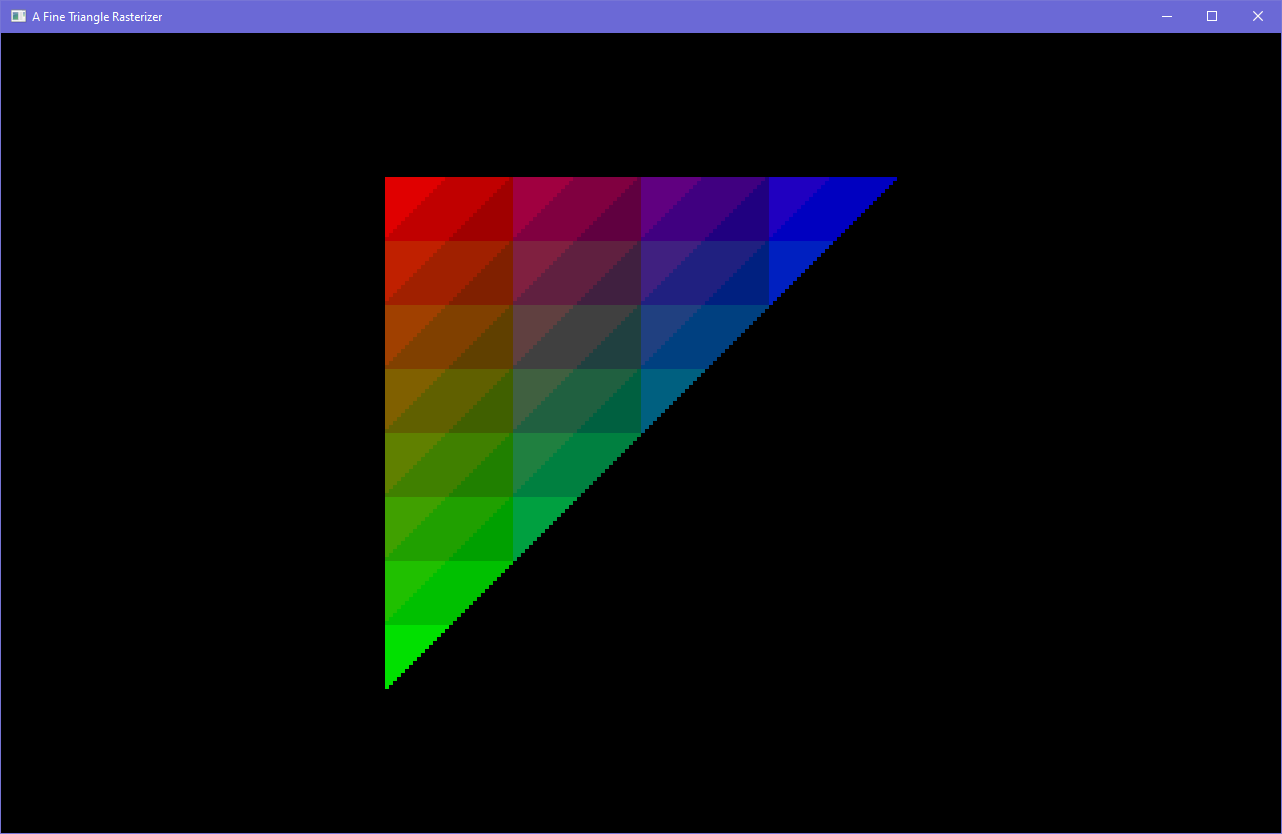Viewport: 1282px width, 834px height.
Task: Click the application icon in the title bar
Action: click(x=18, y=16)
